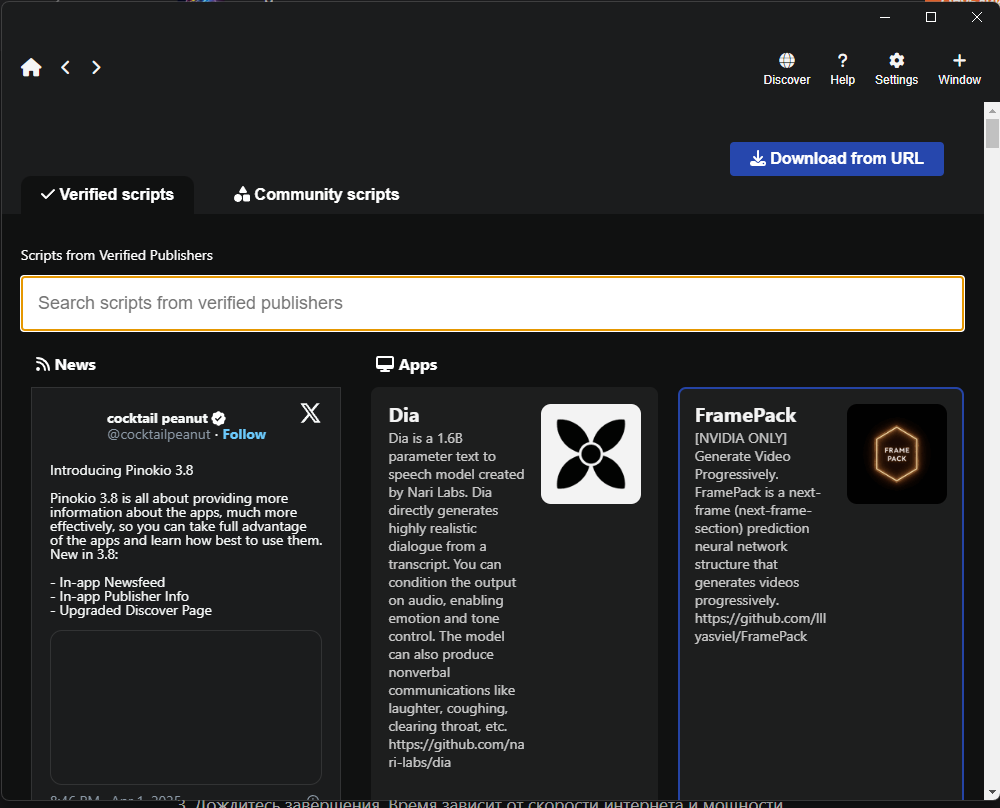1000x808 pixels.
Task: Click the Dia GitHub URL text
Action: (456, 753)
